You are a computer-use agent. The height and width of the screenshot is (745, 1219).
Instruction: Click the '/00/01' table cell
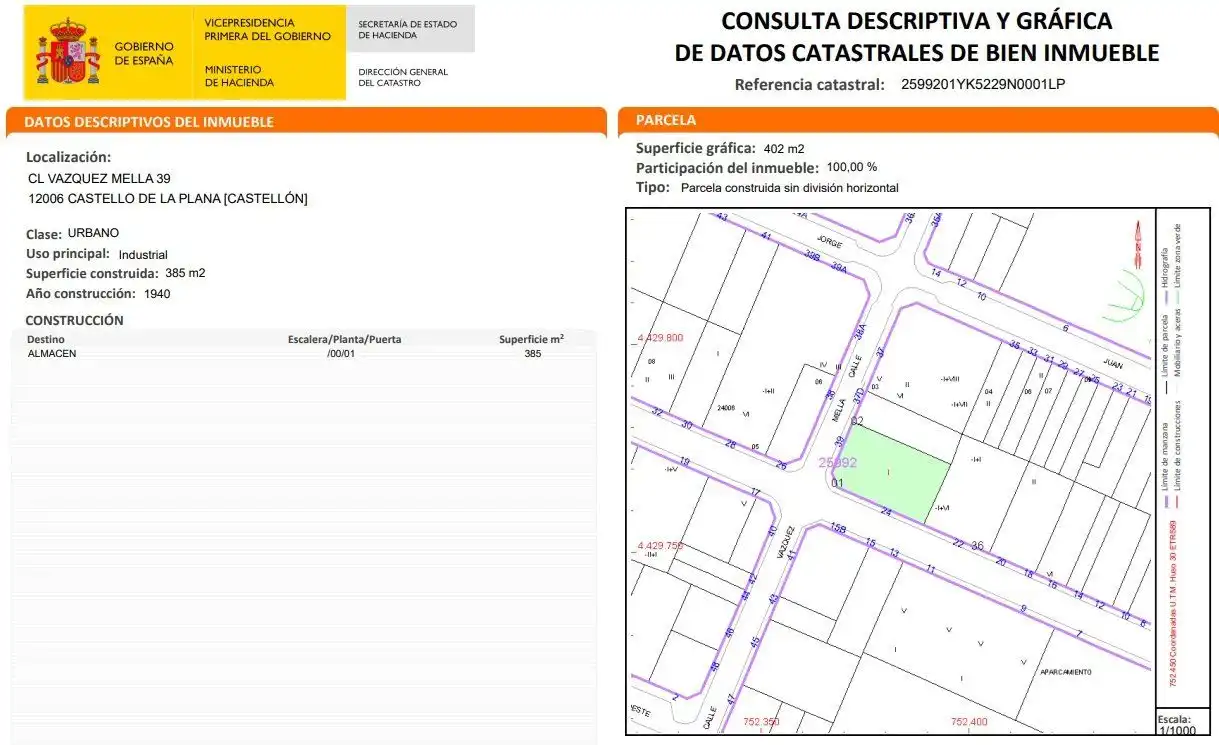(341, 353)
